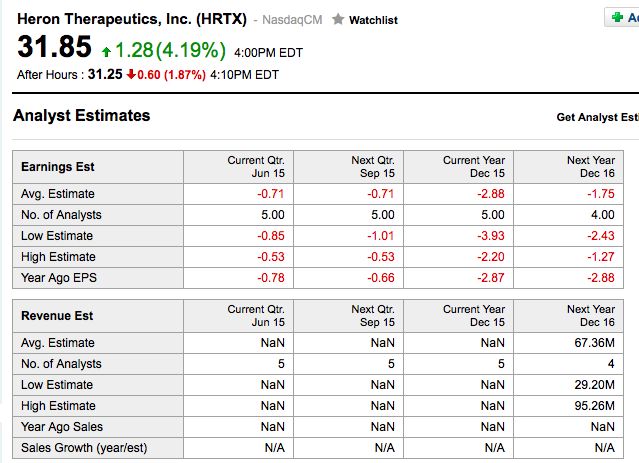Click Low Estimate value -2.43
The height and width of the screenshot is (463, 639).
point(601,236)
